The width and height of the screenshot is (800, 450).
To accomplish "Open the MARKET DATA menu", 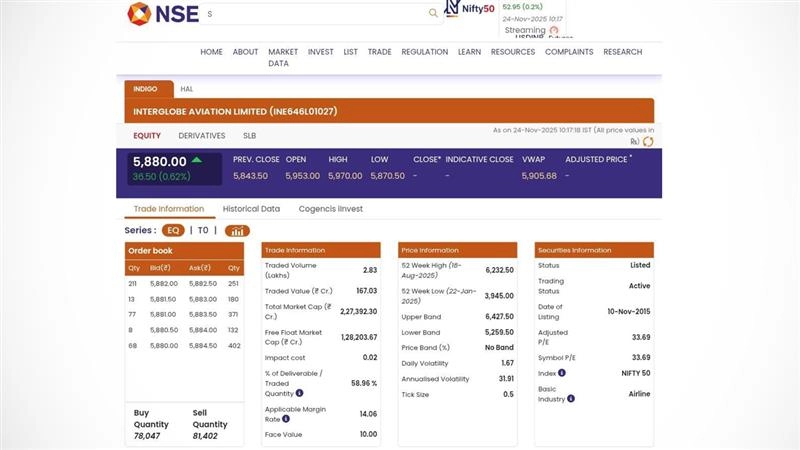I will [283, 57].
